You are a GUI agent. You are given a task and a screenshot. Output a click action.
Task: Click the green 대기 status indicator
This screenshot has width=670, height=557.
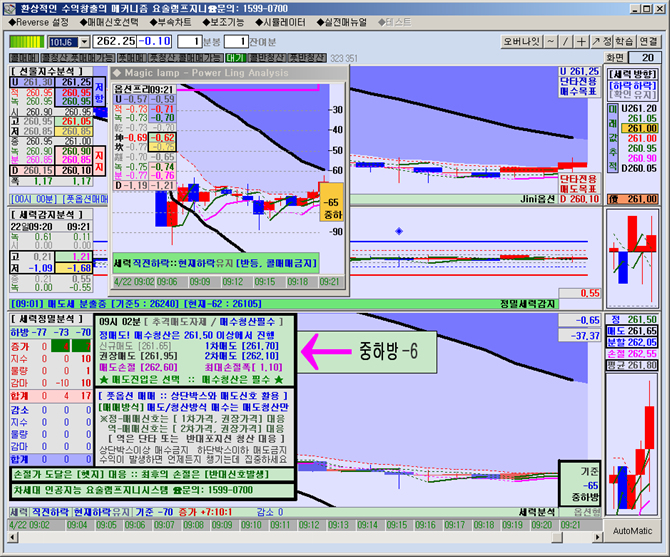(235, 58)
